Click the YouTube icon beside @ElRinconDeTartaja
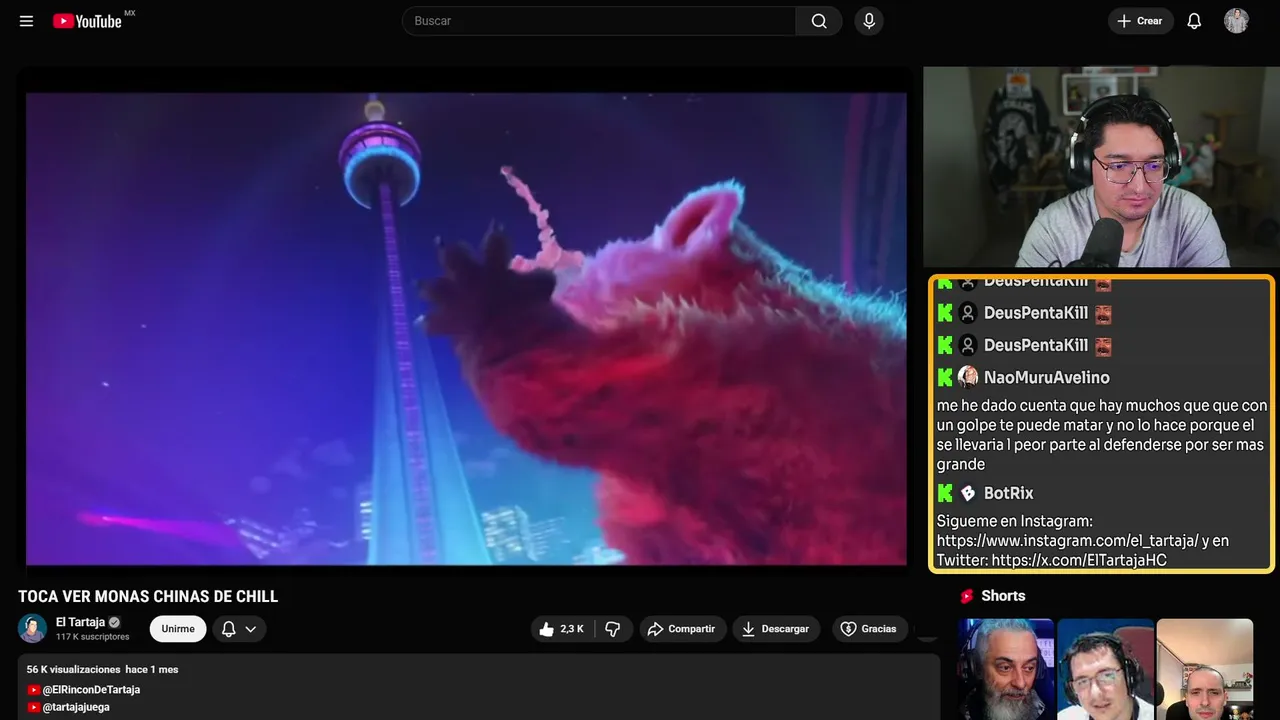Screen dimensions: 1280x720 pyautogui.click(x=34, y=690)
